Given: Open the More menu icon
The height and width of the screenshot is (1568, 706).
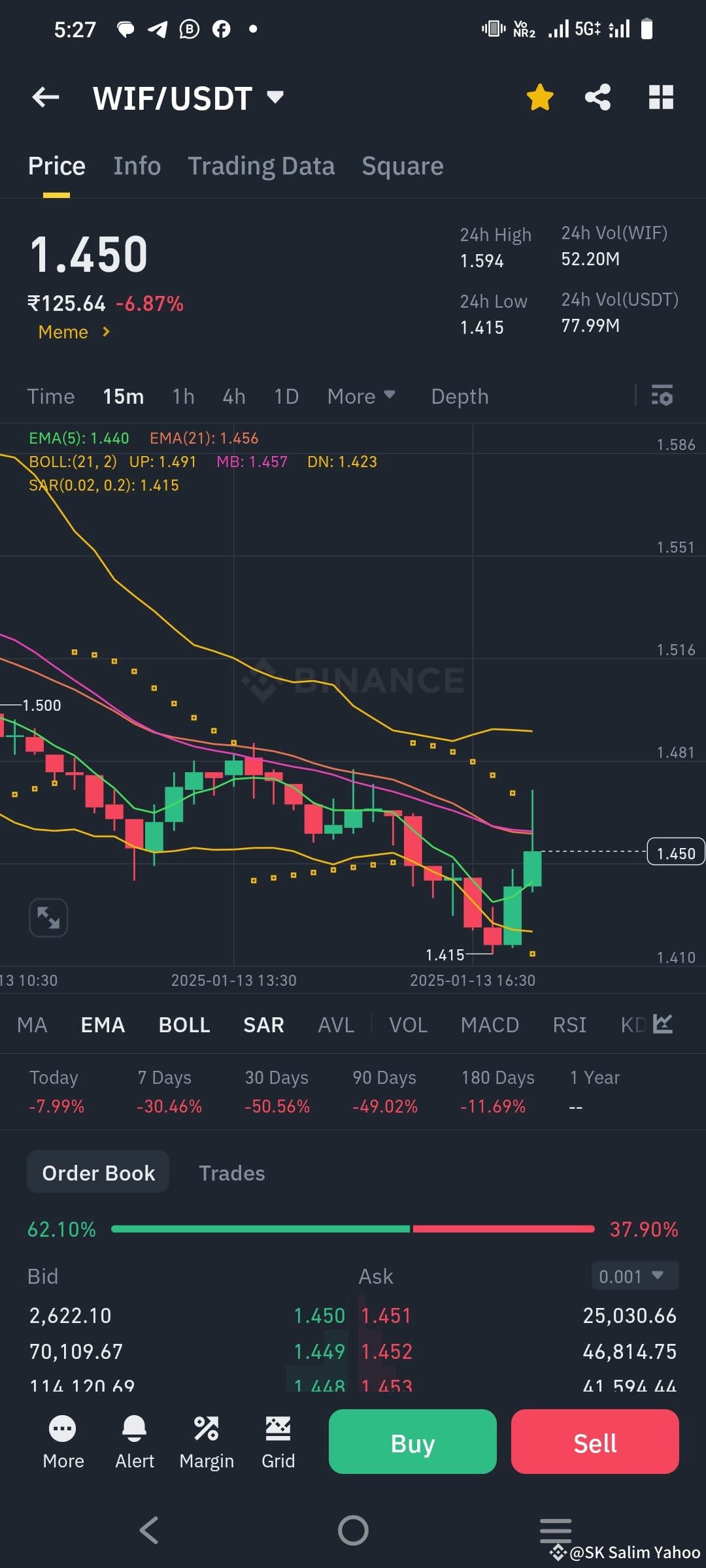Looking at the screenshot, I should click(x=63, y=1442).
